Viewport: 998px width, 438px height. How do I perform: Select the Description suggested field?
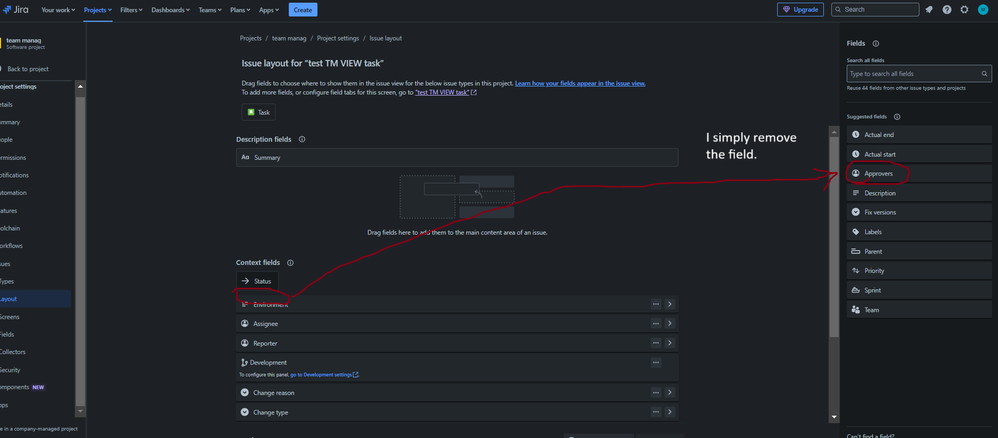pyautogui.click(x=919, y=193)
